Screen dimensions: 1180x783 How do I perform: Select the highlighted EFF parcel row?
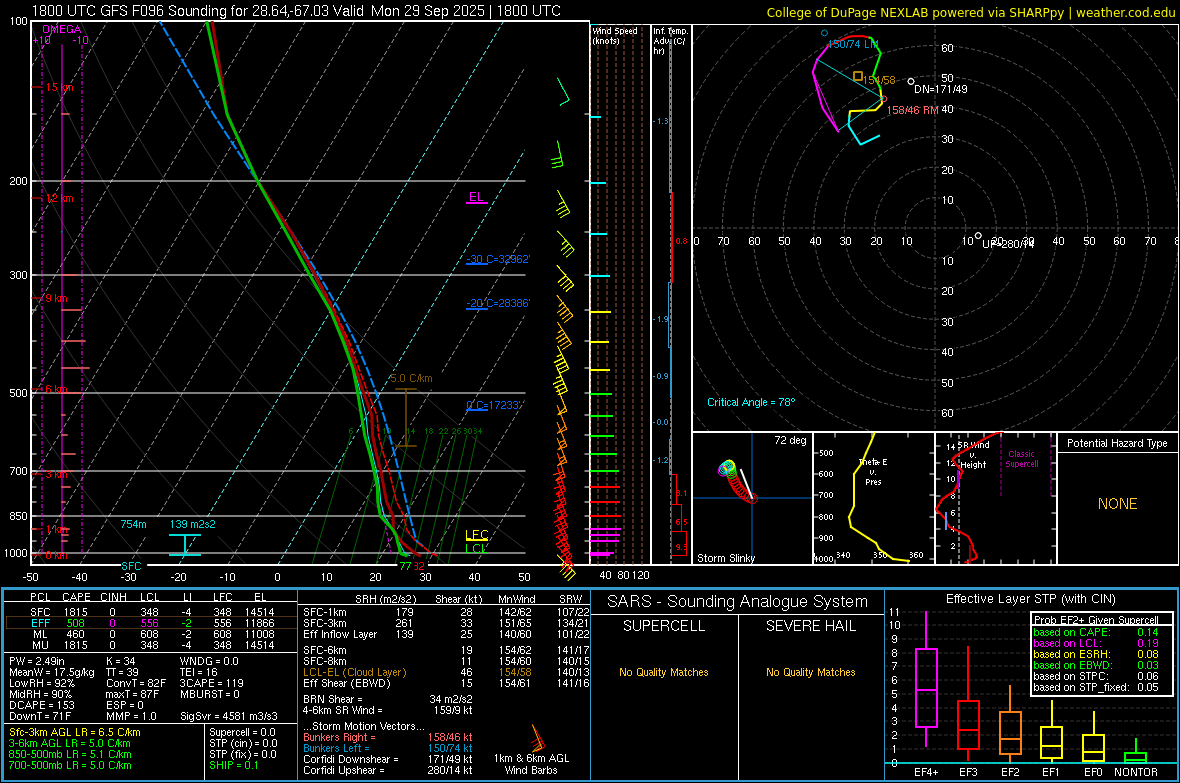(151, 623)
